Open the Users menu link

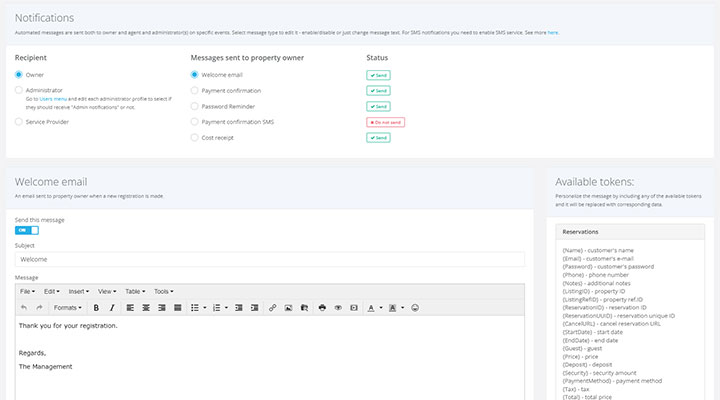(x=53, y=99)
